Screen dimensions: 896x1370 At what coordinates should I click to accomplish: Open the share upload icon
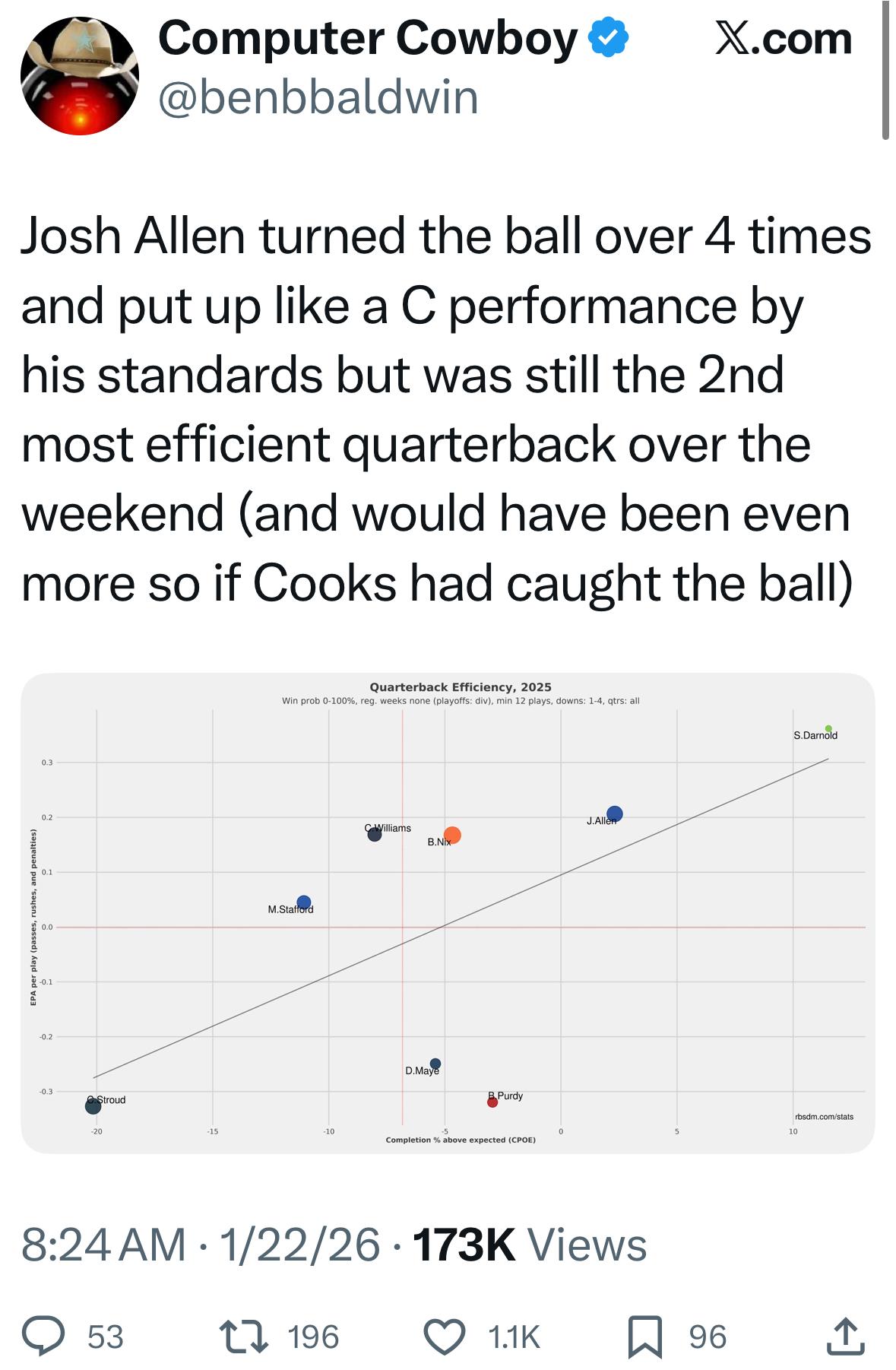coord(846,1337)
